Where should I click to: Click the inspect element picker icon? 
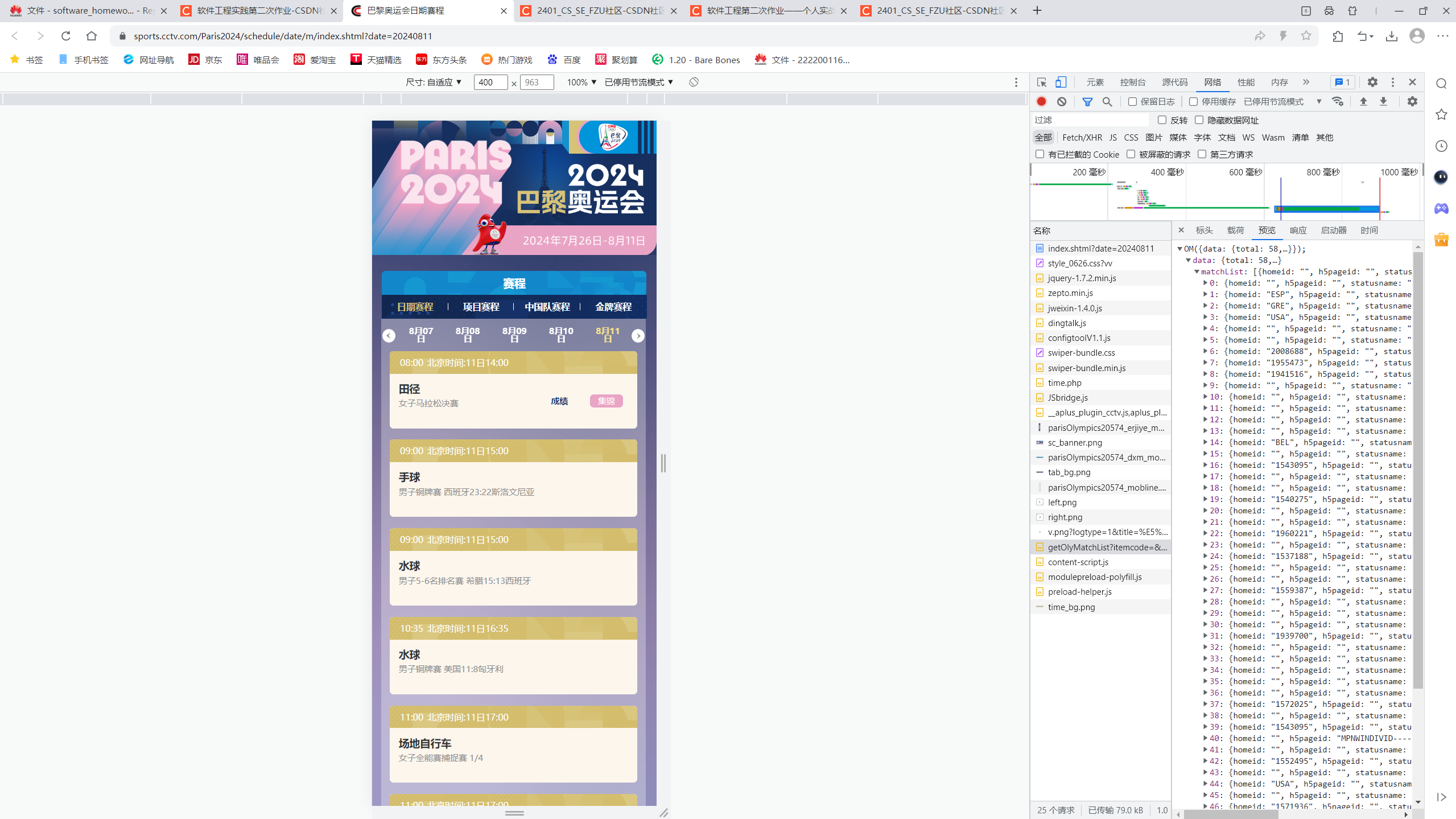[1041, 83]
